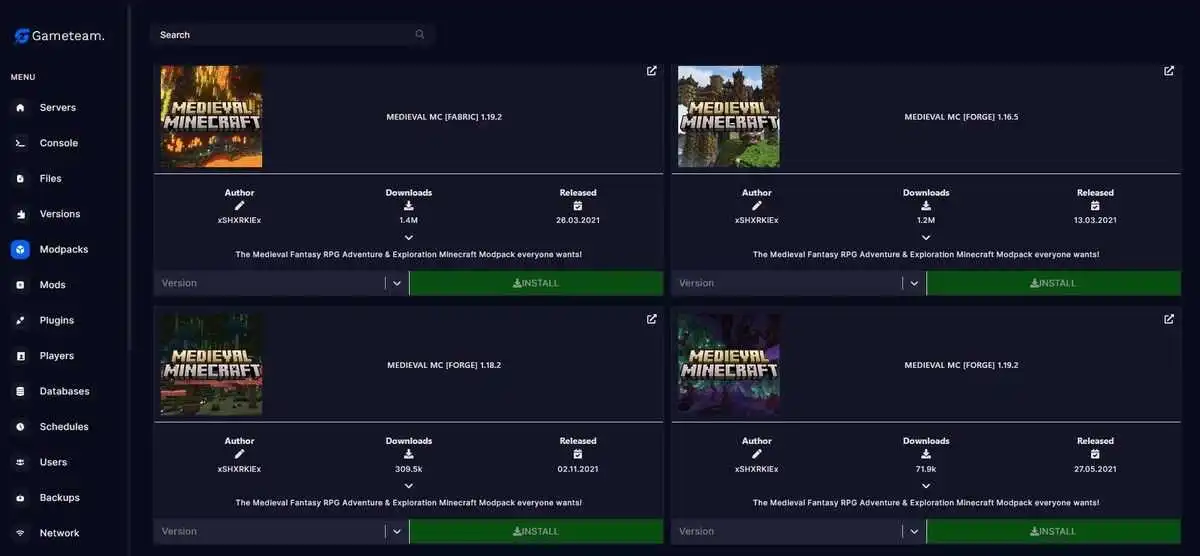Open the Schedules menu item
This screenshot has width=1200, height=556.
[x=63, y=427]
